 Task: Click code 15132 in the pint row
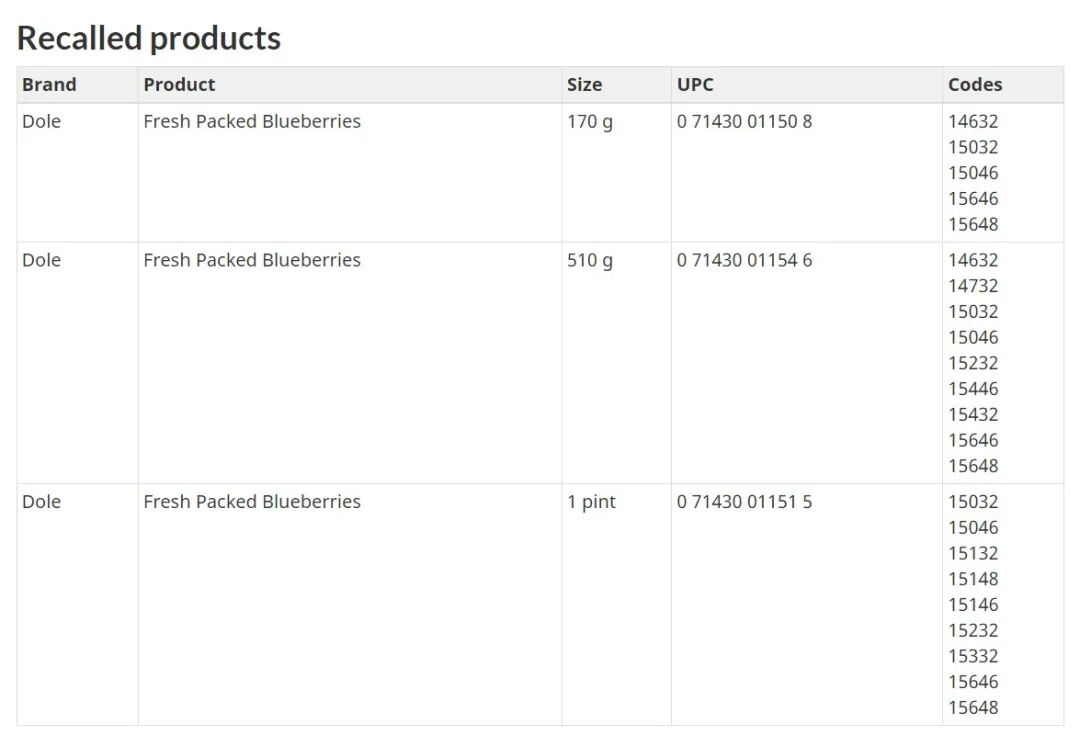973,554
